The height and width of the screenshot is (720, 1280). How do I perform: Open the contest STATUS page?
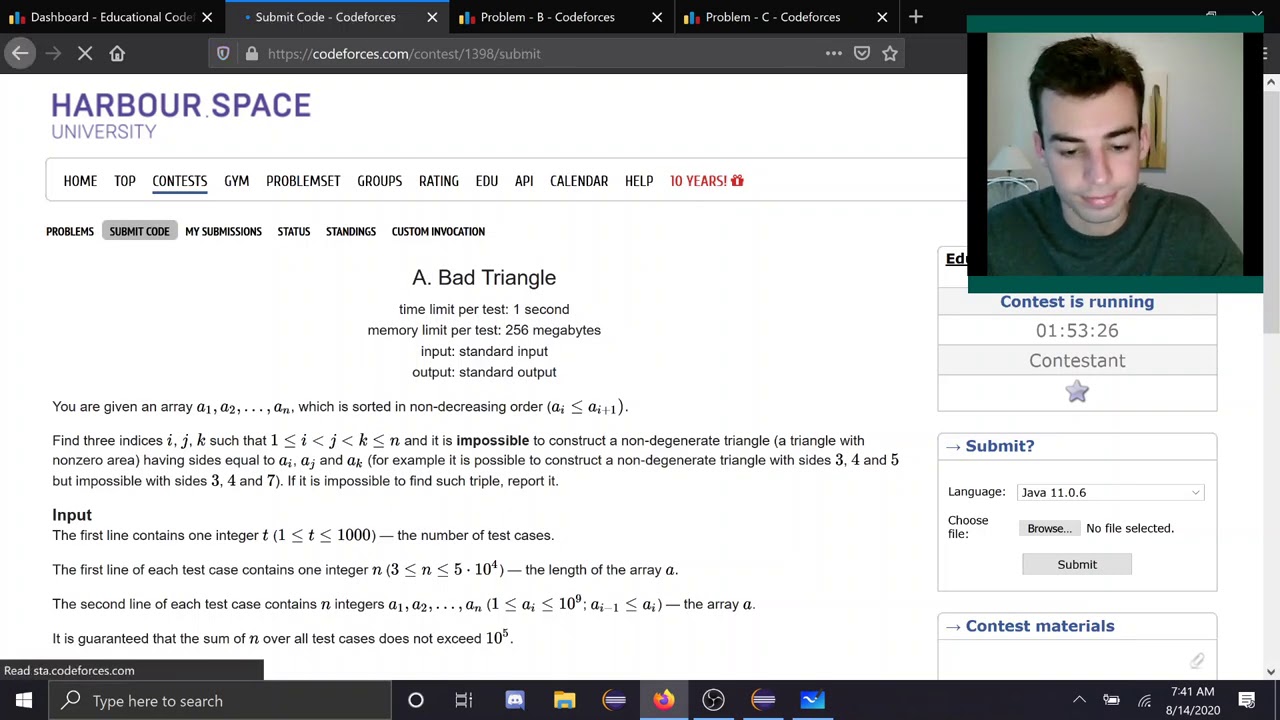click(x=294, y=231)
